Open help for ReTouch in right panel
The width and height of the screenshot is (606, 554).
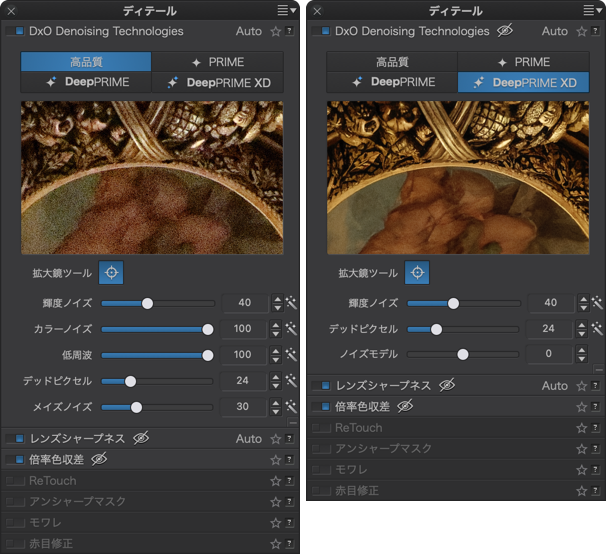point(595,428)
